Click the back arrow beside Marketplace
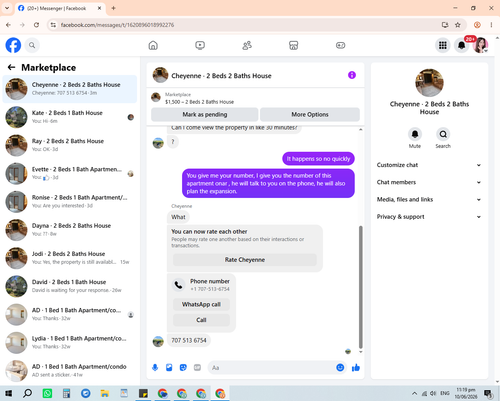 point(11,67)
